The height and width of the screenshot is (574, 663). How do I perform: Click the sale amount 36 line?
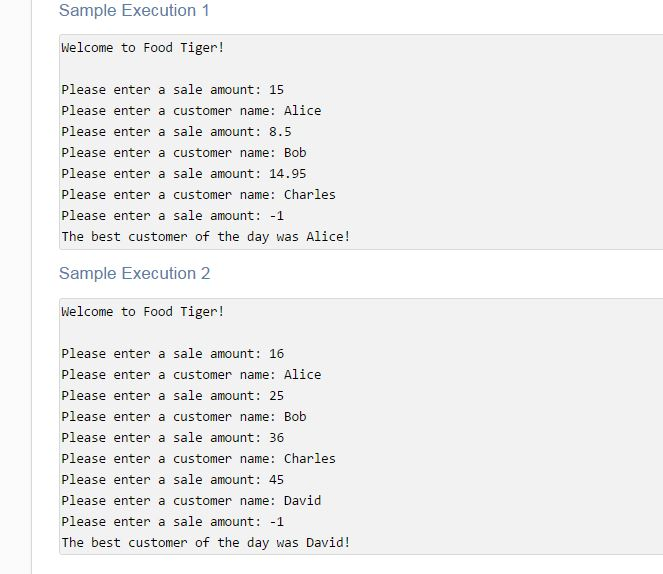pyautogui.click(x=173, y=437)
